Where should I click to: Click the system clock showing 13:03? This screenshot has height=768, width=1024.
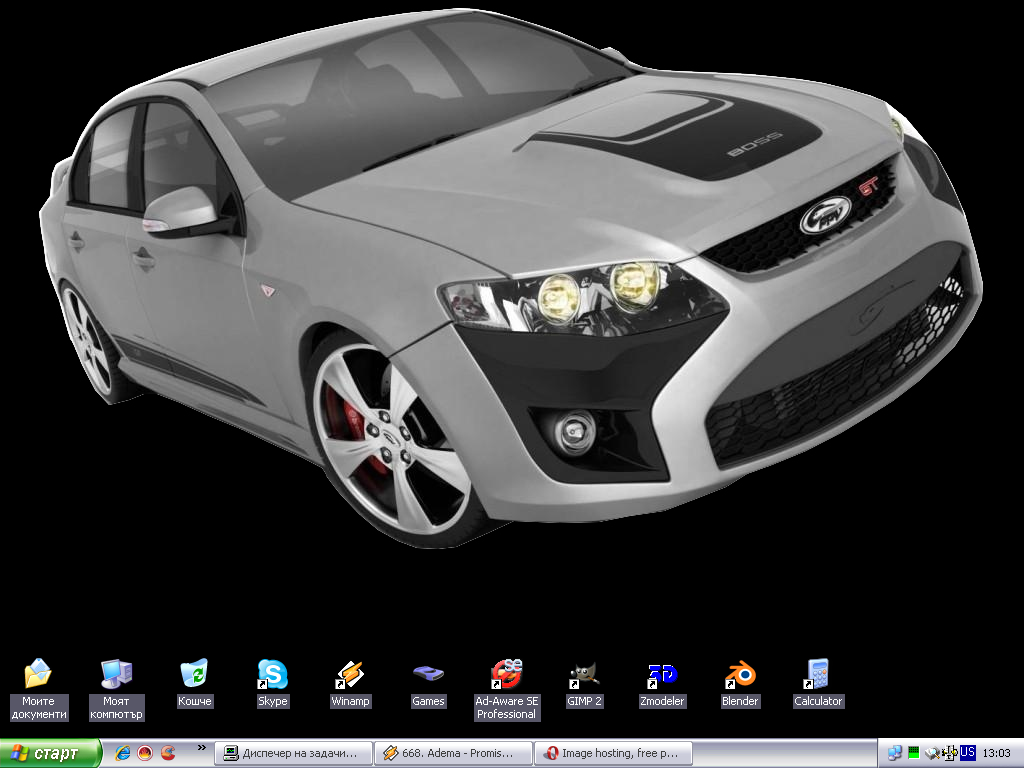click(x=997, y=753)
